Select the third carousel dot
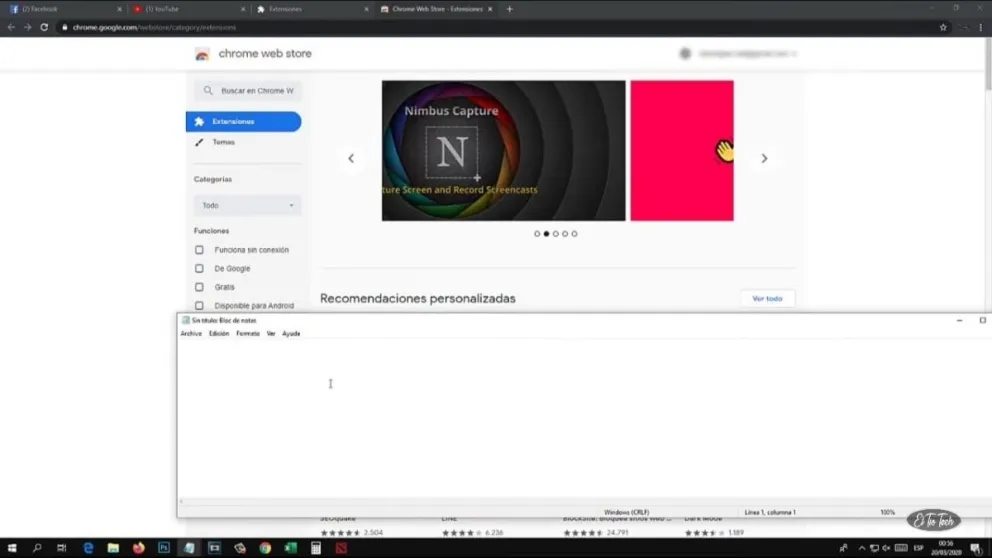The width and height of the screenshot is (992, 558). pyautogui.click(x=555, y=233)
